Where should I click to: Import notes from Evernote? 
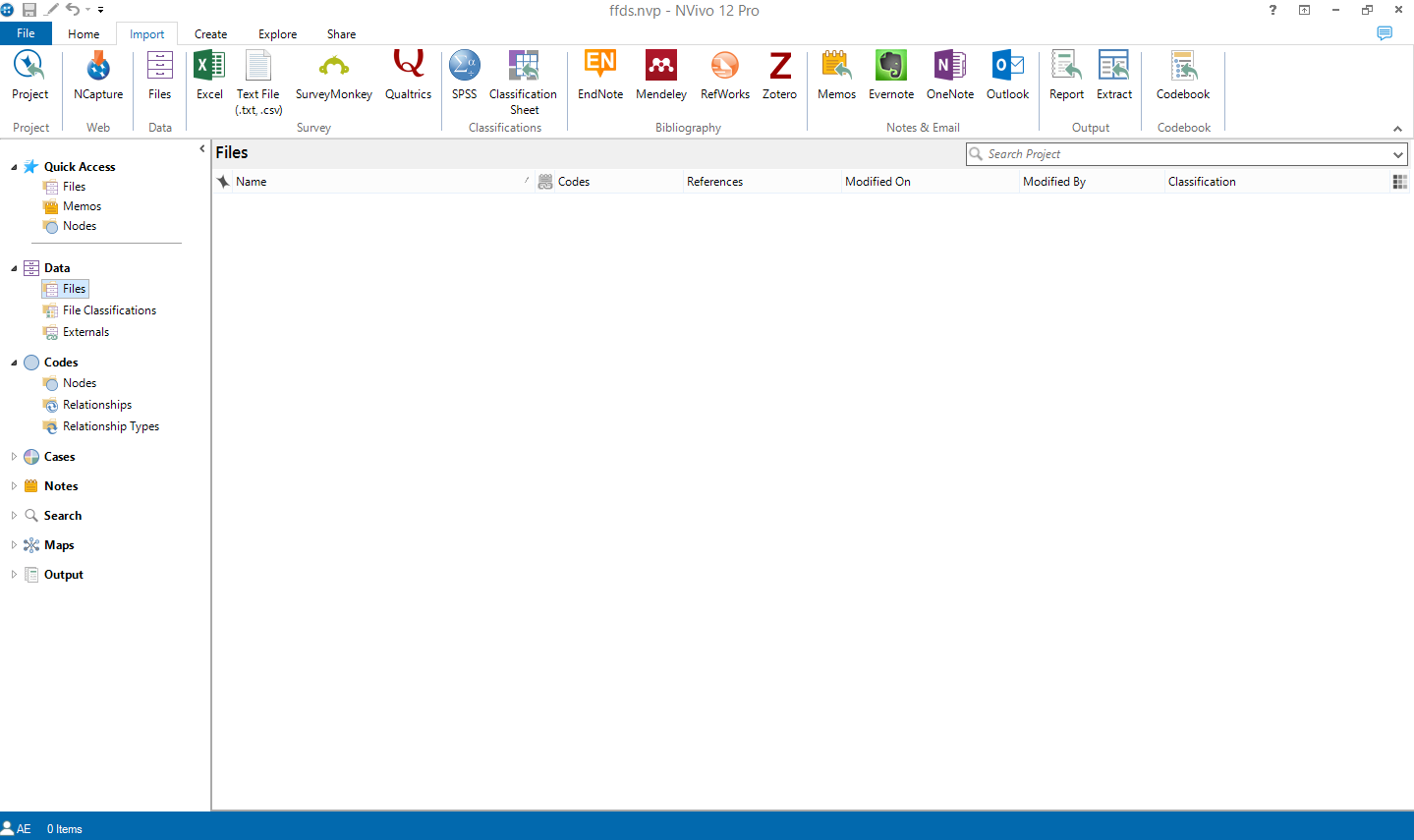point(891,76)
